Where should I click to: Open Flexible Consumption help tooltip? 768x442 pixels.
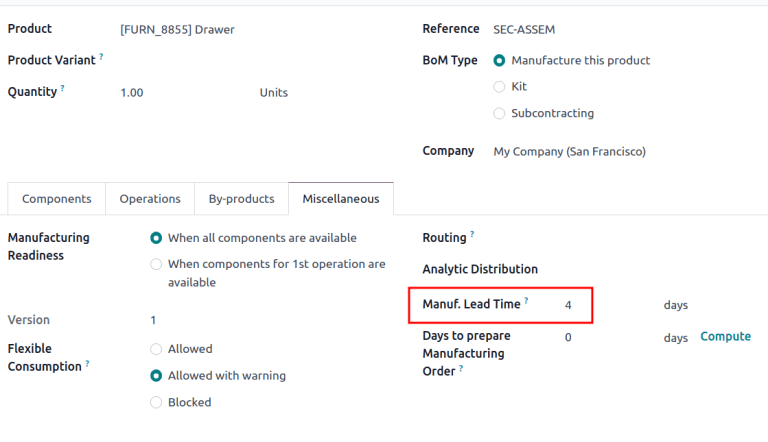pos(87,364)
